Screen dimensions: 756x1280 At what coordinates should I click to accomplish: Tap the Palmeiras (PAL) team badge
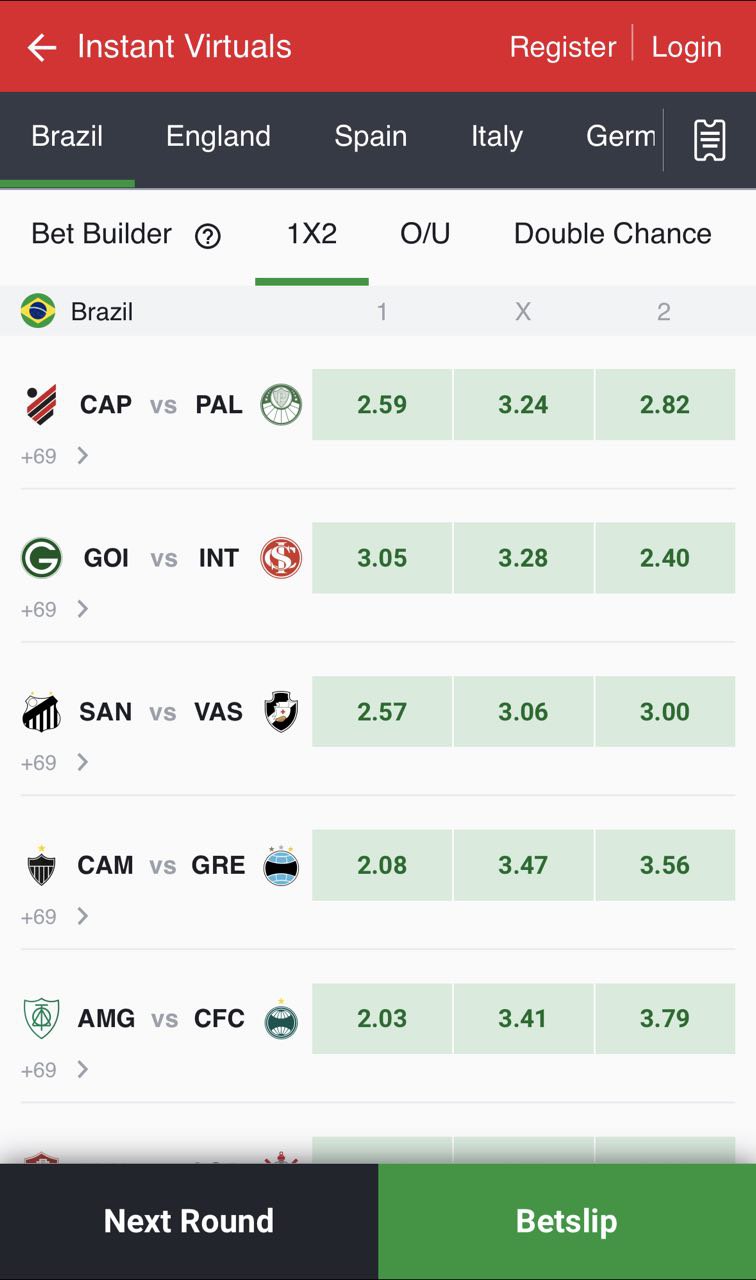point(281,405)
